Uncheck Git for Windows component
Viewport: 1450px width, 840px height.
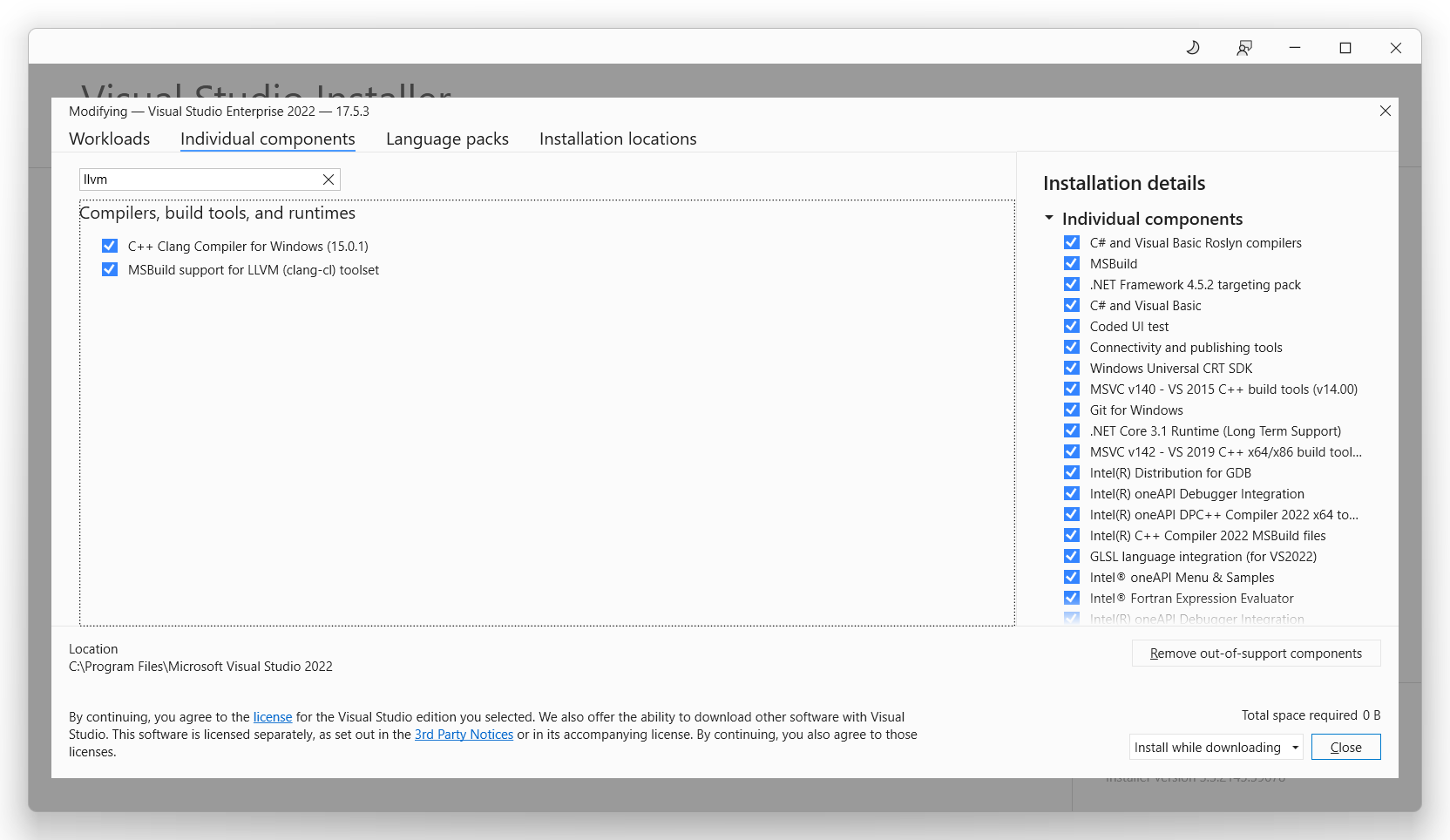[x=1071, y=410]
